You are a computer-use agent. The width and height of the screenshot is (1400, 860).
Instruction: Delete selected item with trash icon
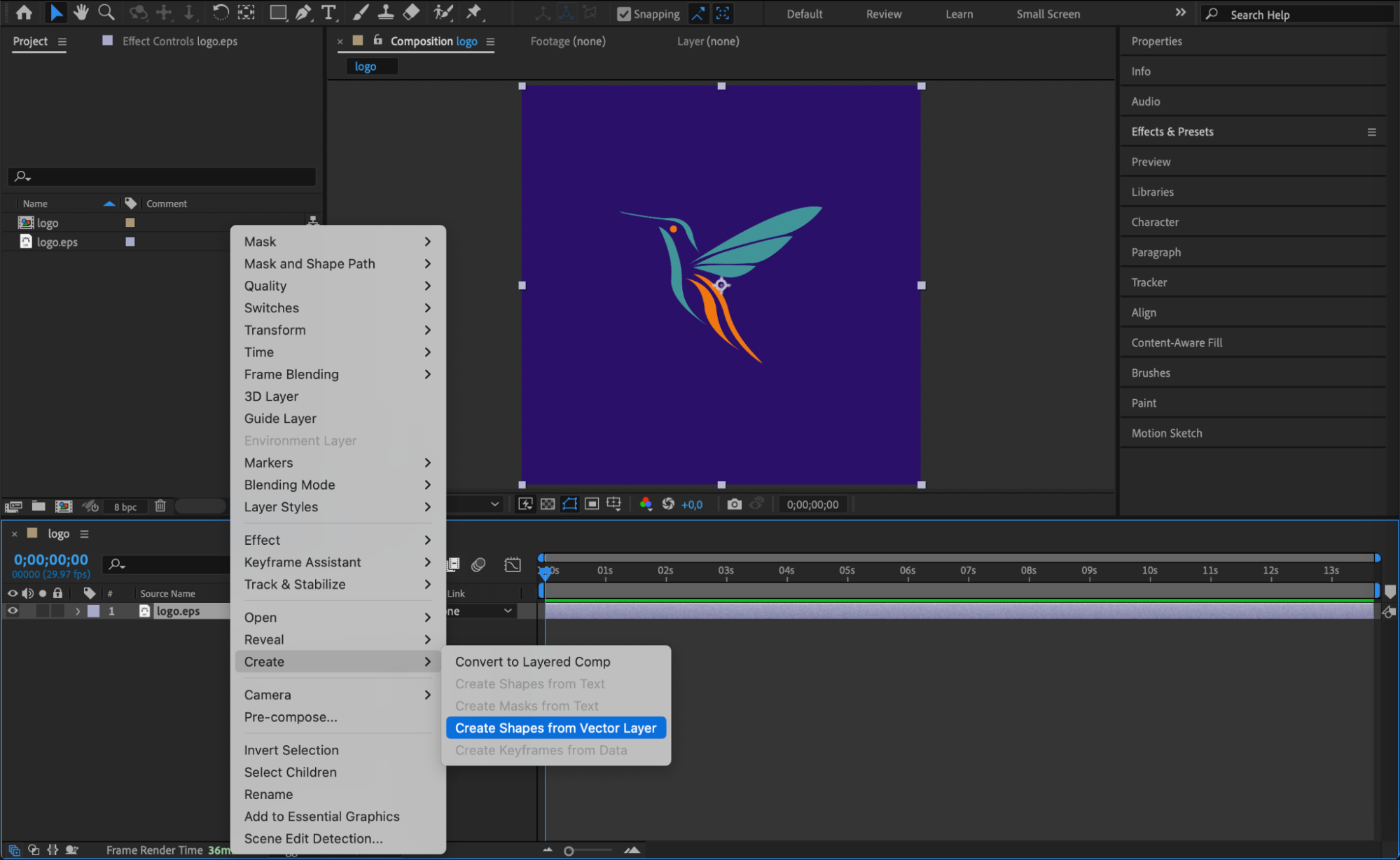pyautogui.click(x=160, y=506)
